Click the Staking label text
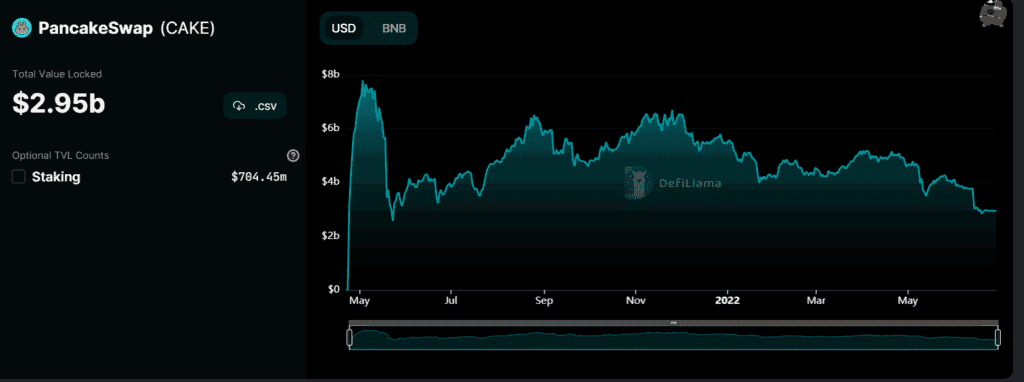Screen dimensions: 1024x382 click(56, 177)
